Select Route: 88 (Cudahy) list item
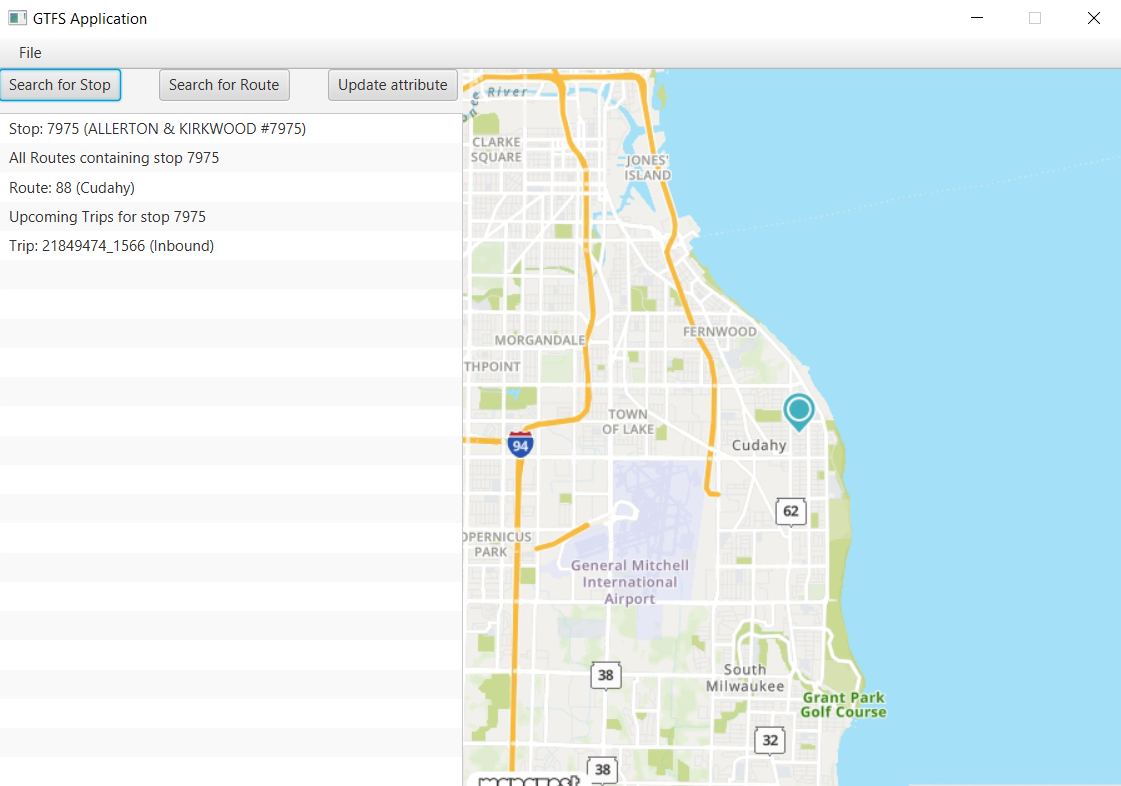1121x786 pixels. pyautogui.click(x=72, y=187)
